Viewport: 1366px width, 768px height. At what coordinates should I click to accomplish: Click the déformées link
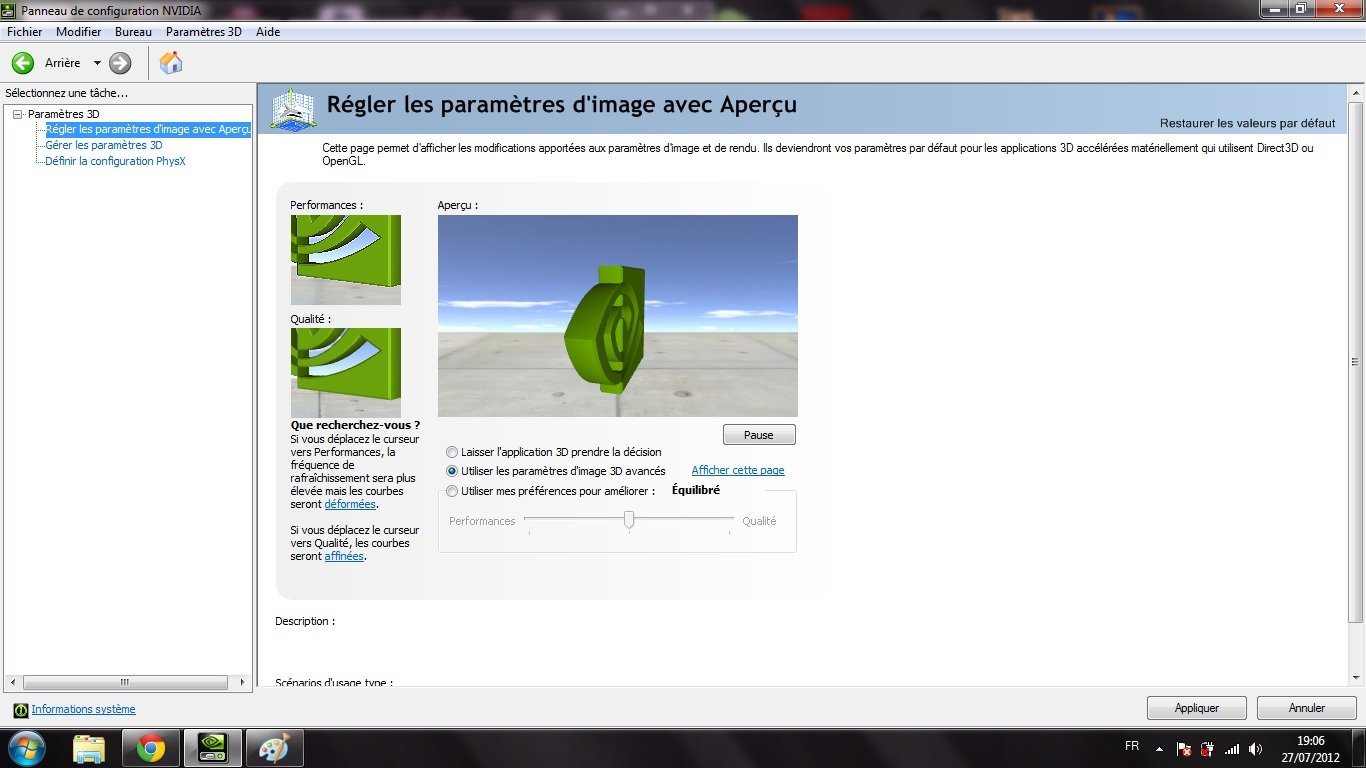(x=350, y=504)
